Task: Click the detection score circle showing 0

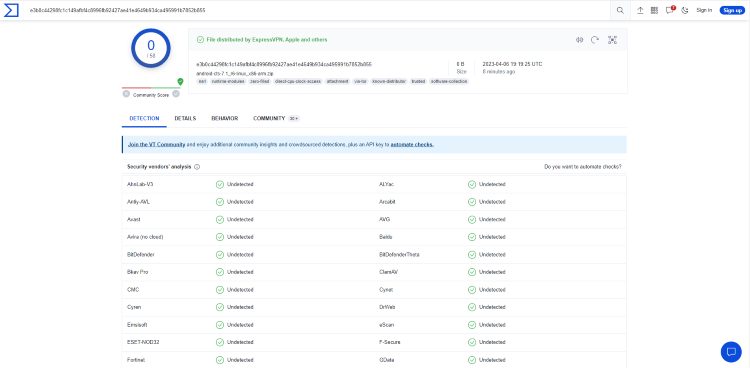Action: coord(151,48)
